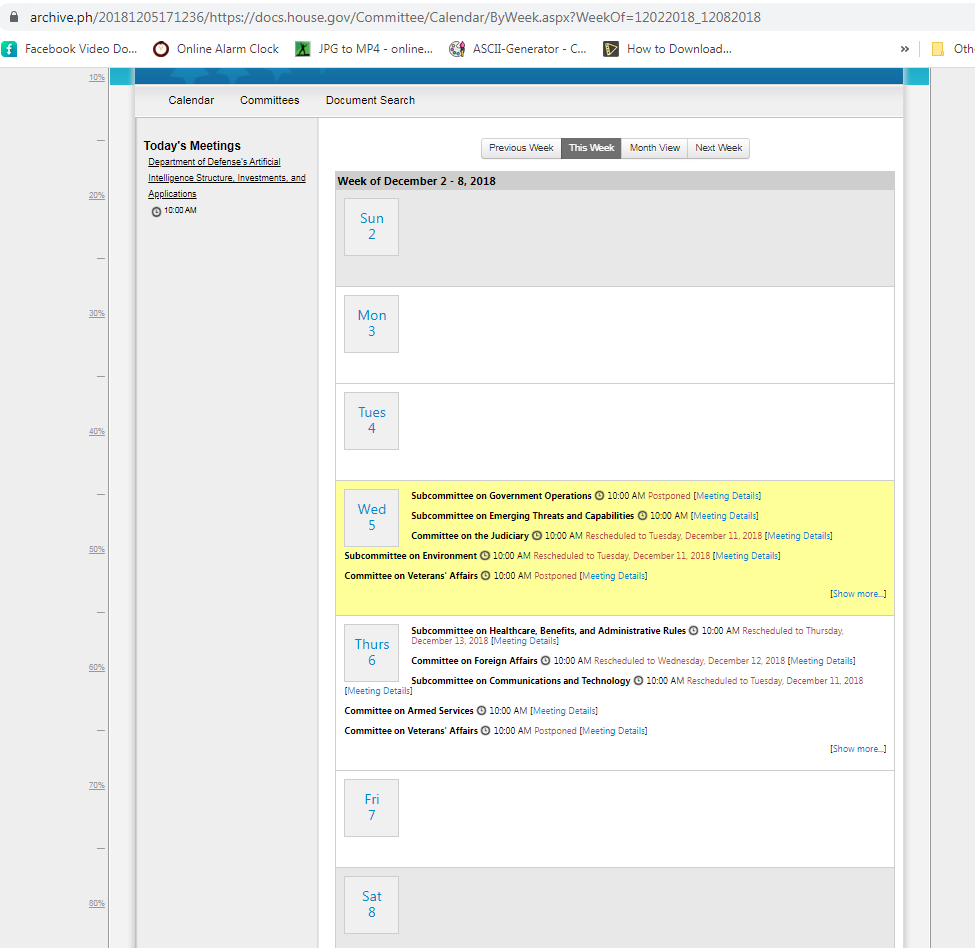Open Thurs 6 day tile
Image resolution: width=975 pixels, height=948 pixels.
click(x=371, y=653)
